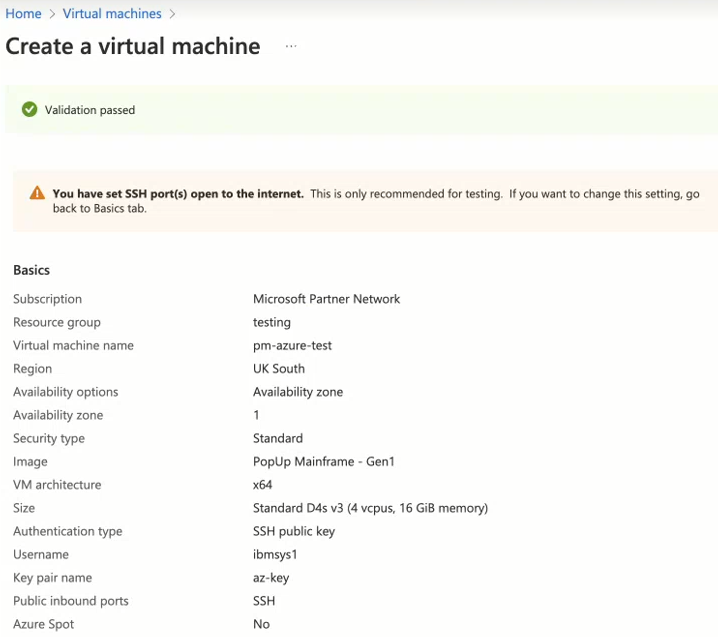
Task: Click the 'Basics' section heading
Action: coord(32,270)
